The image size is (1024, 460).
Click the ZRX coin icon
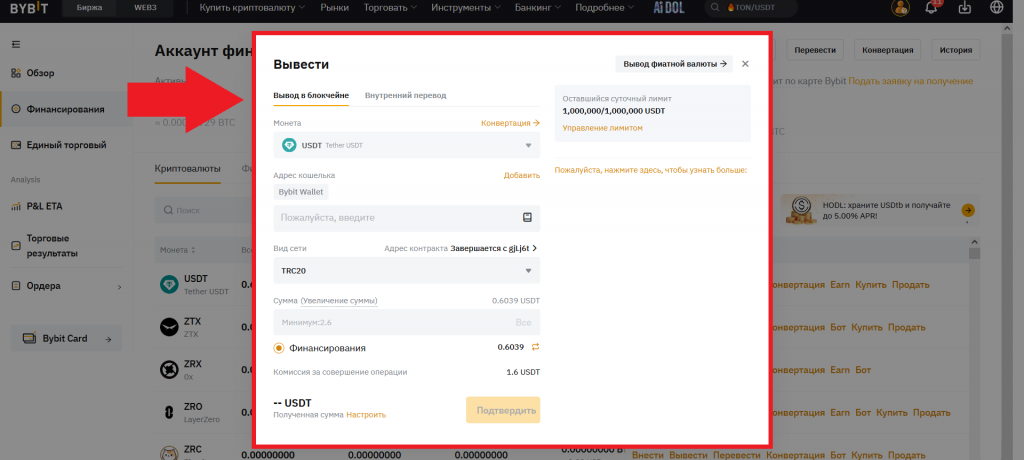(x=169, y=370)
